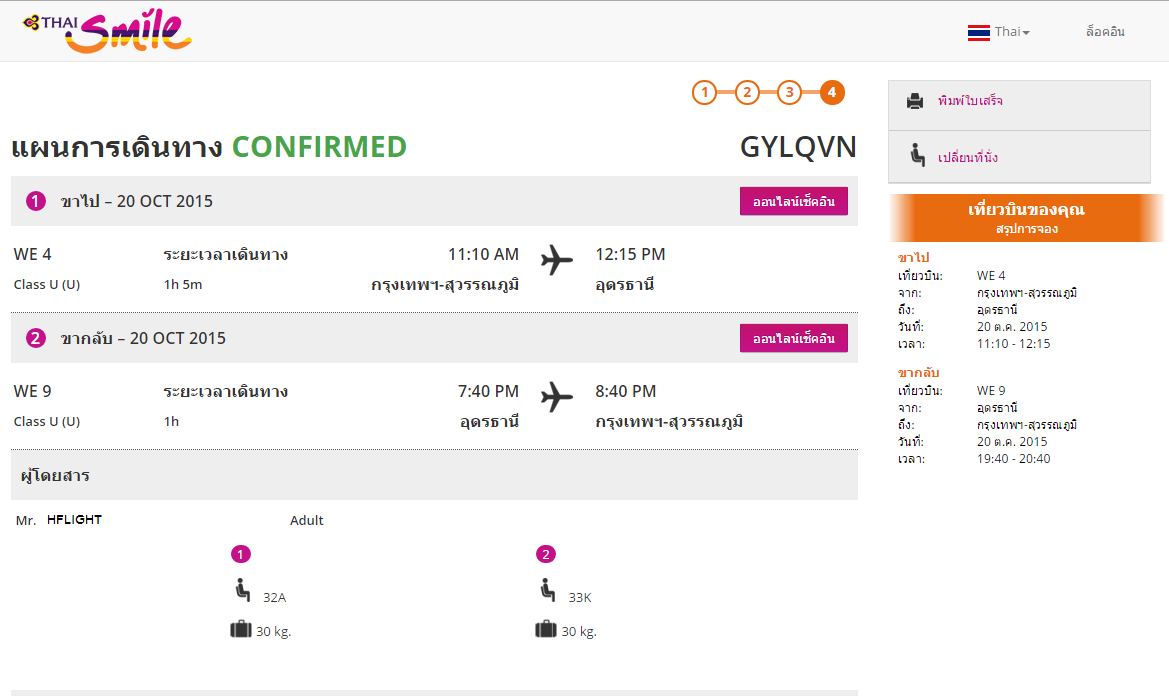The image size is (1169, 696).
Task: Click เปลี่ยนที่นั่ง change seat link
Action: [967, 157]
